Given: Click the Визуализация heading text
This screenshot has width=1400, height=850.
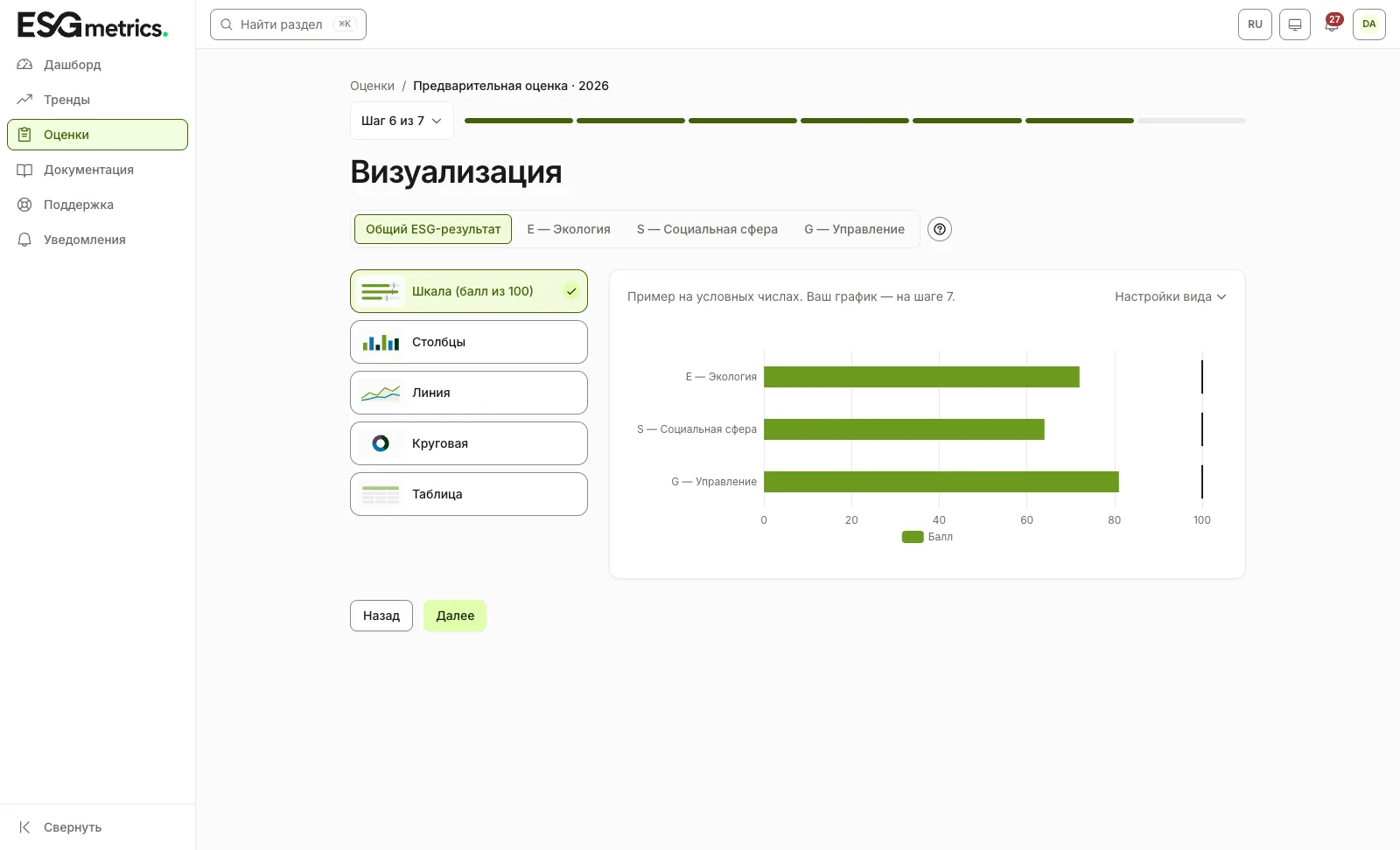Looking at the screenshot, I should click(x=456, y=171).
